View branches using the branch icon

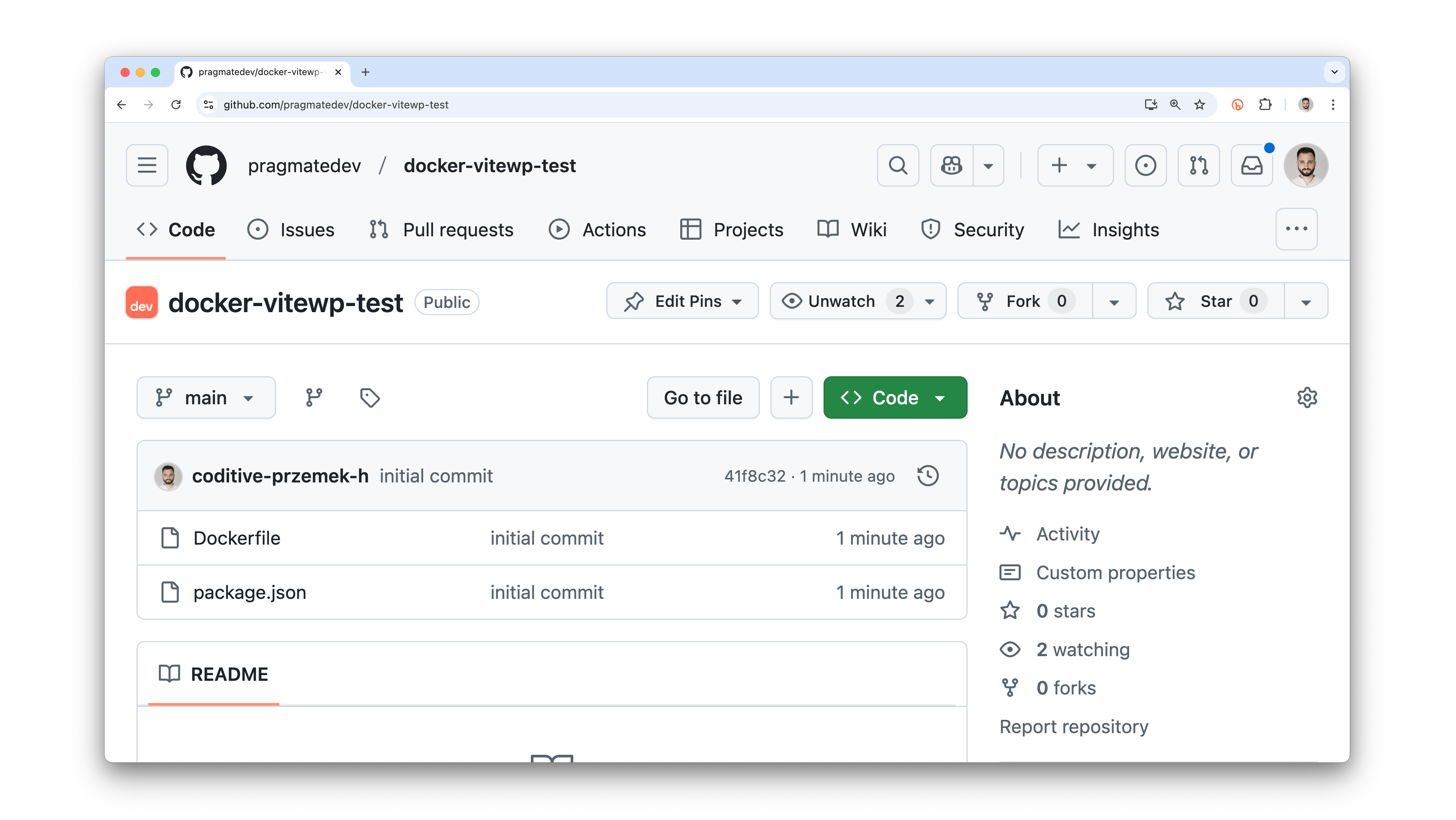(x=314, y=397)
